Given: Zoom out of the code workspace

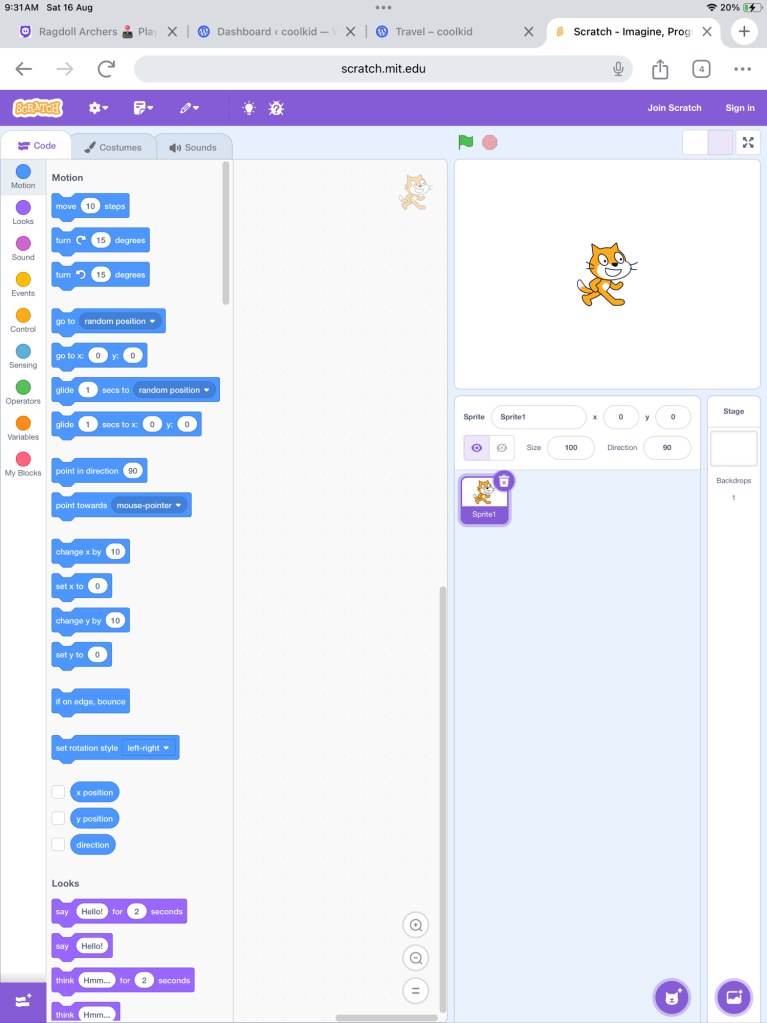Looking at the screenshot, I should 416,958.
